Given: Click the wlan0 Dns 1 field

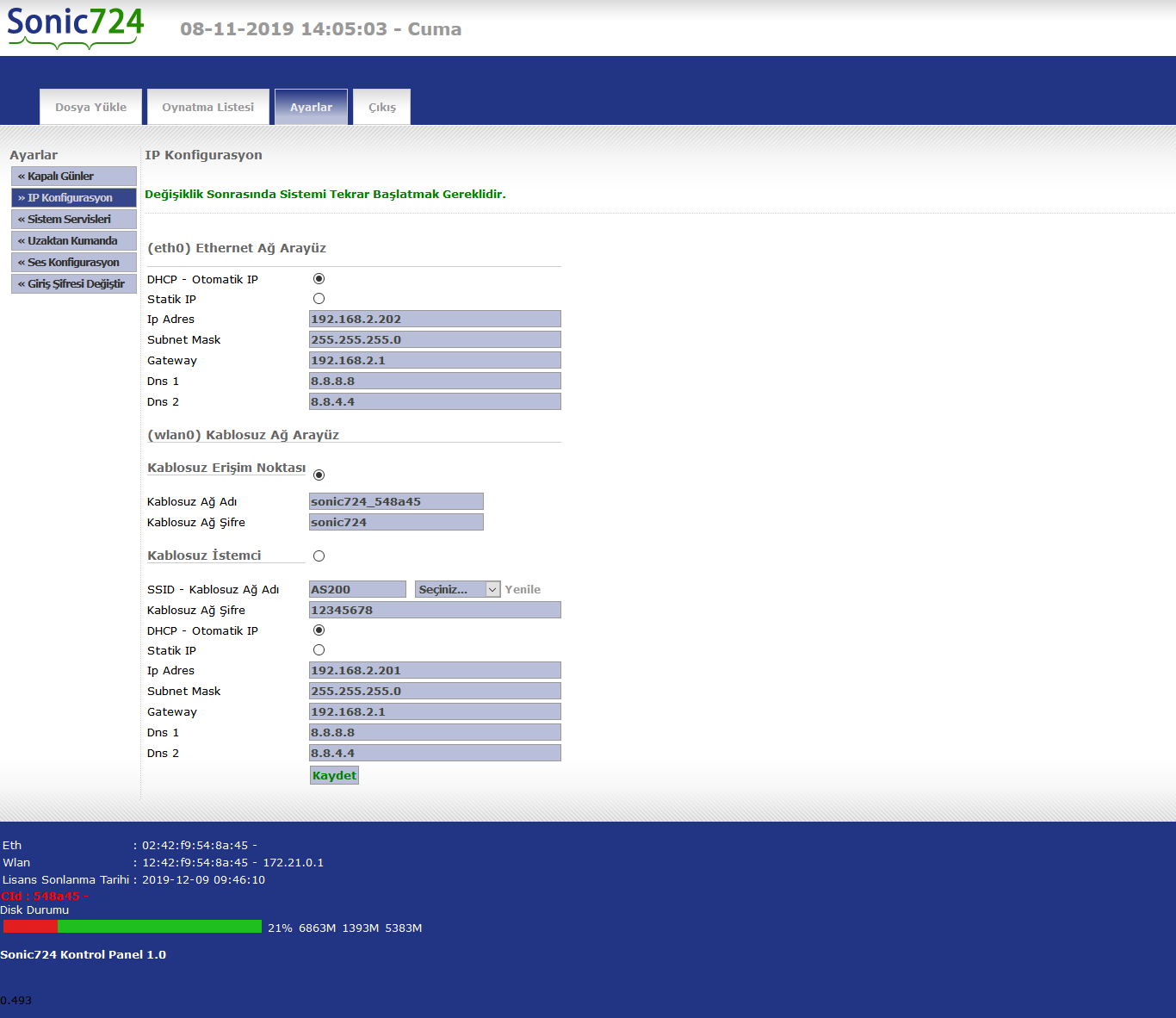Looking at the screenshot, I should pos(435,732).
